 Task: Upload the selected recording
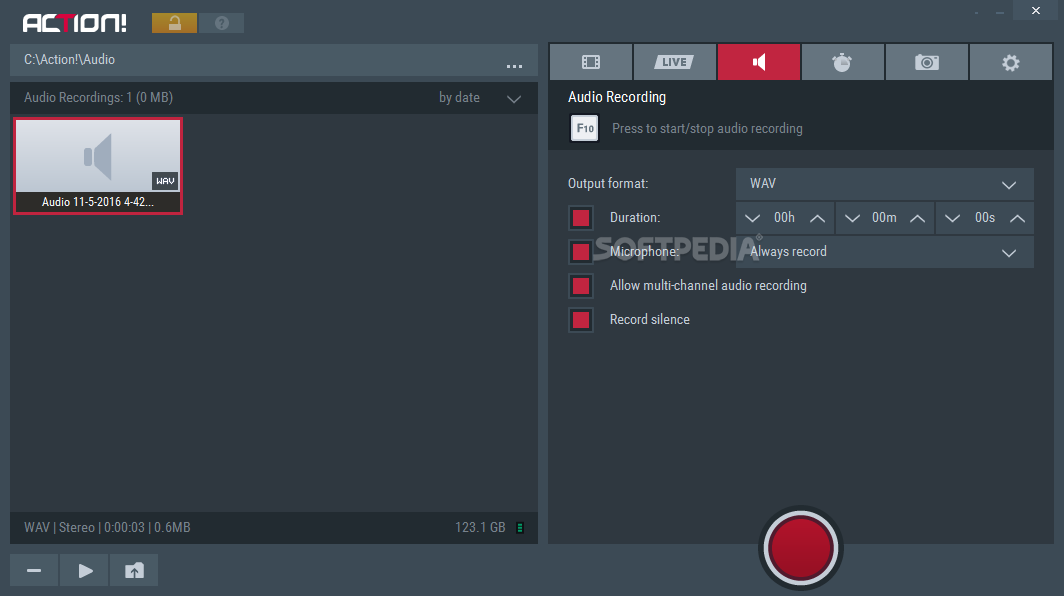pos(134,571)
